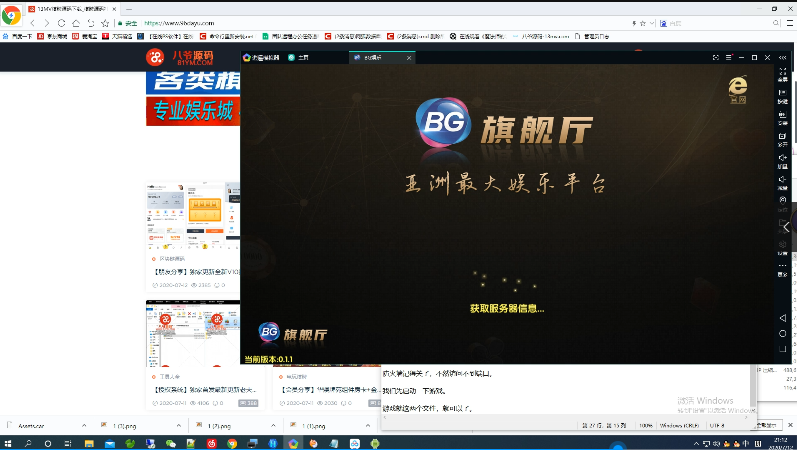Open File Explorer from the taskbar
The height and width of the screenshot is (450, 797).
coord(89,443)
